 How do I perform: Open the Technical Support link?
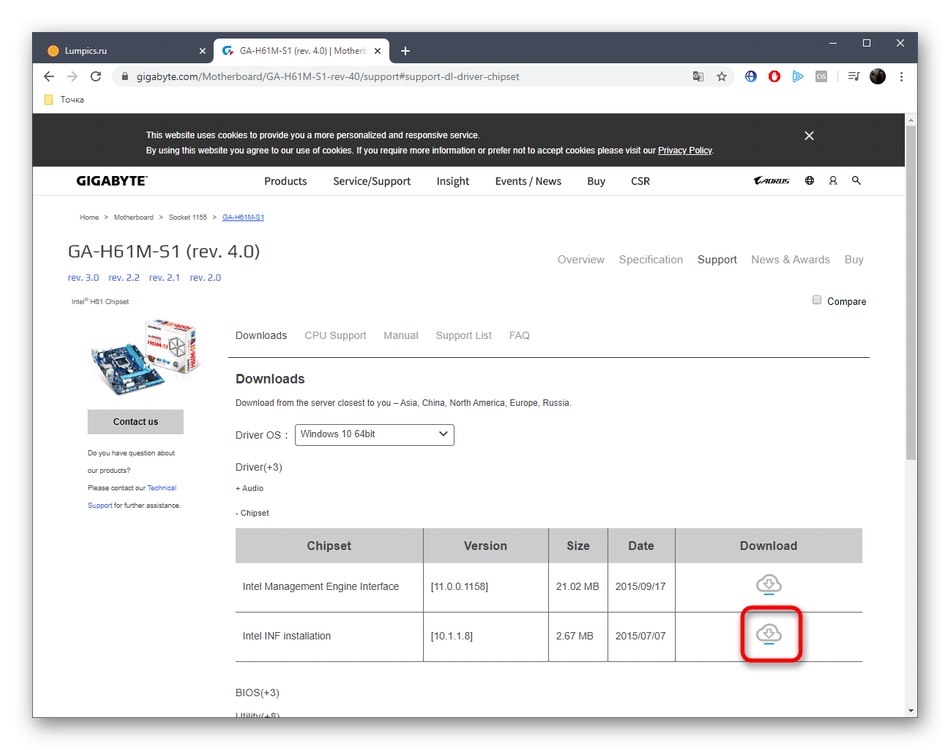click(x=162, y=488)
